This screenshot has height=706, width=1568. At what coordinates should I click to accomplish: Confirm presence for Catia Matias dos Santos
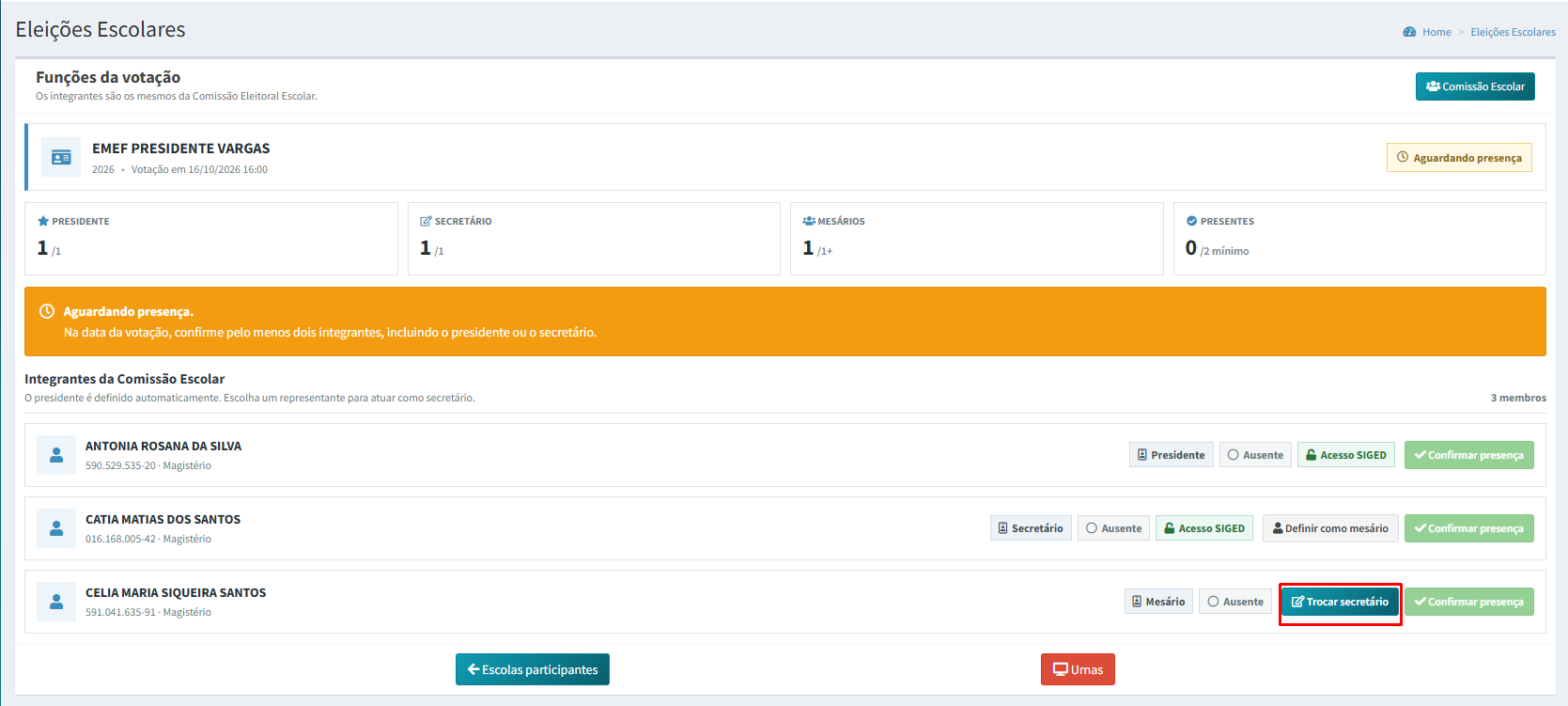coord(1469,528)
